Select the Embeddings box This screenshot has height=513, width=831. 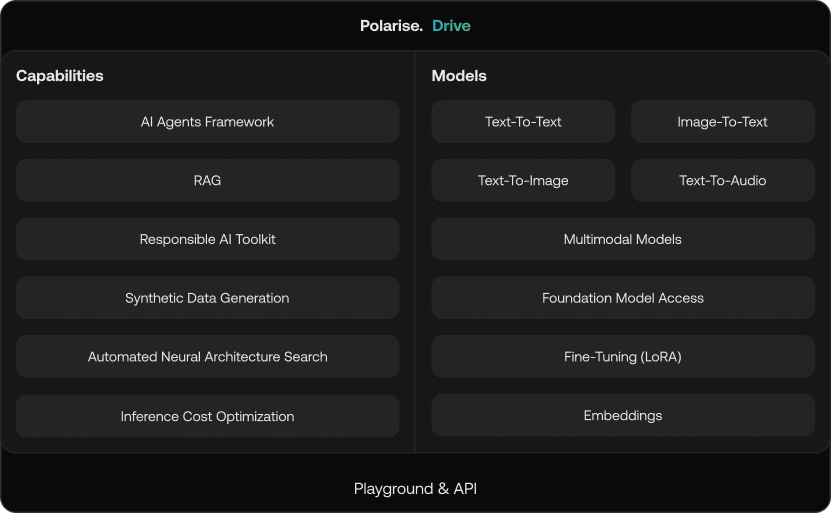pyautogui.click(x=623, y=415)
